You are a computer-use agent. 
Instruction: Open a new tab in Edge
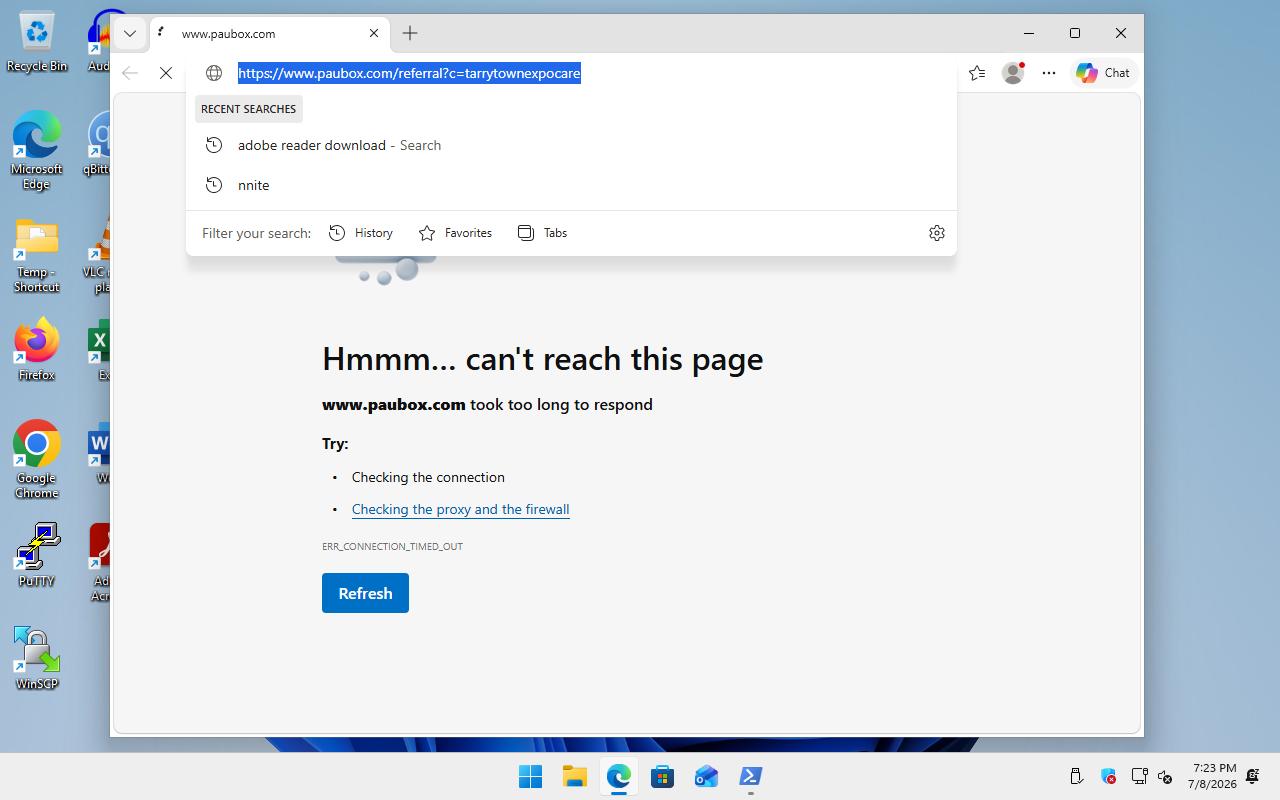click(410, 33)
